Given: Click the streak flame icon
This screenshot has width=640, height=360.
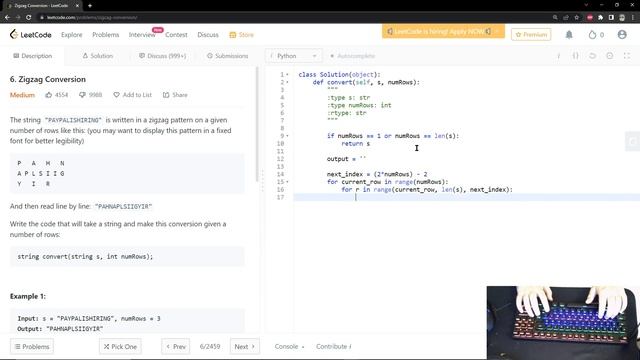Looking at the screenshot, I should point(592,35).
